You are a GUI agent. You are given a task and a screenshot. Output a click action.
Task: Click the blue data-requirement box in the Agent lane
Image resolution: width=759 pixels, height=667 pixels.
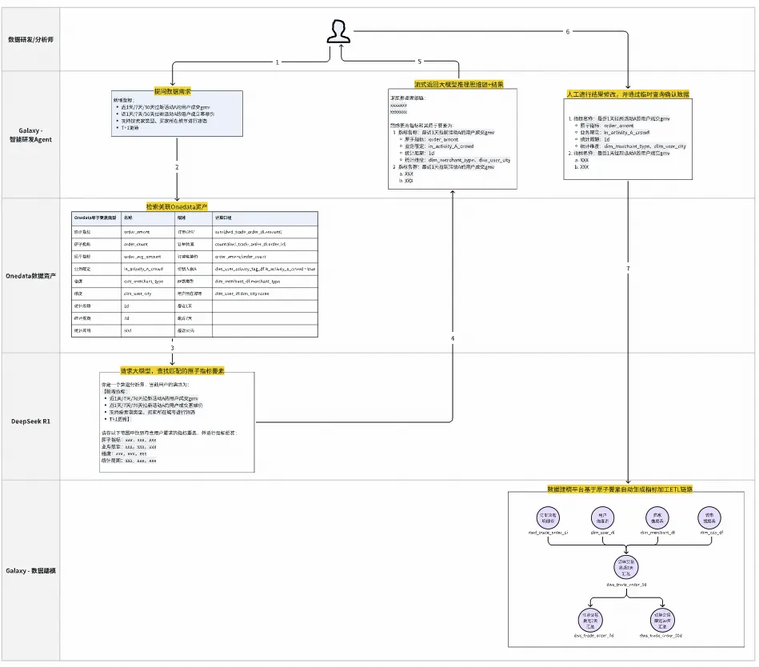[x=177, y=114]
